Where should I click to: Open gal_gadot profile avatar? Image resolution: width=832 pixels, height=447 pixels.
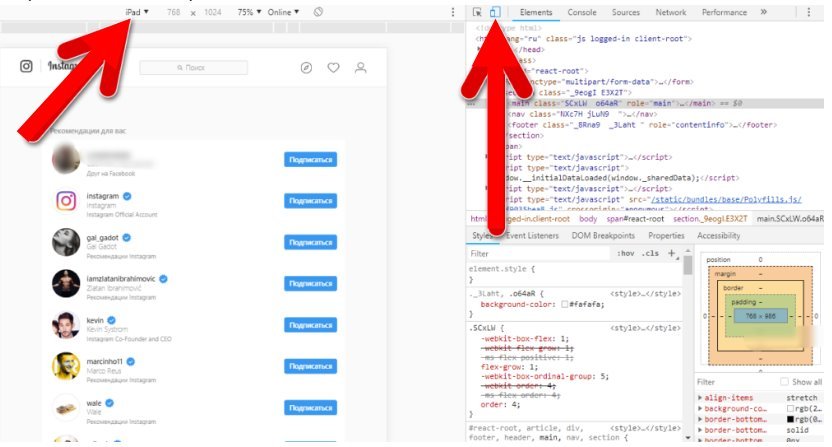[66, 242]
